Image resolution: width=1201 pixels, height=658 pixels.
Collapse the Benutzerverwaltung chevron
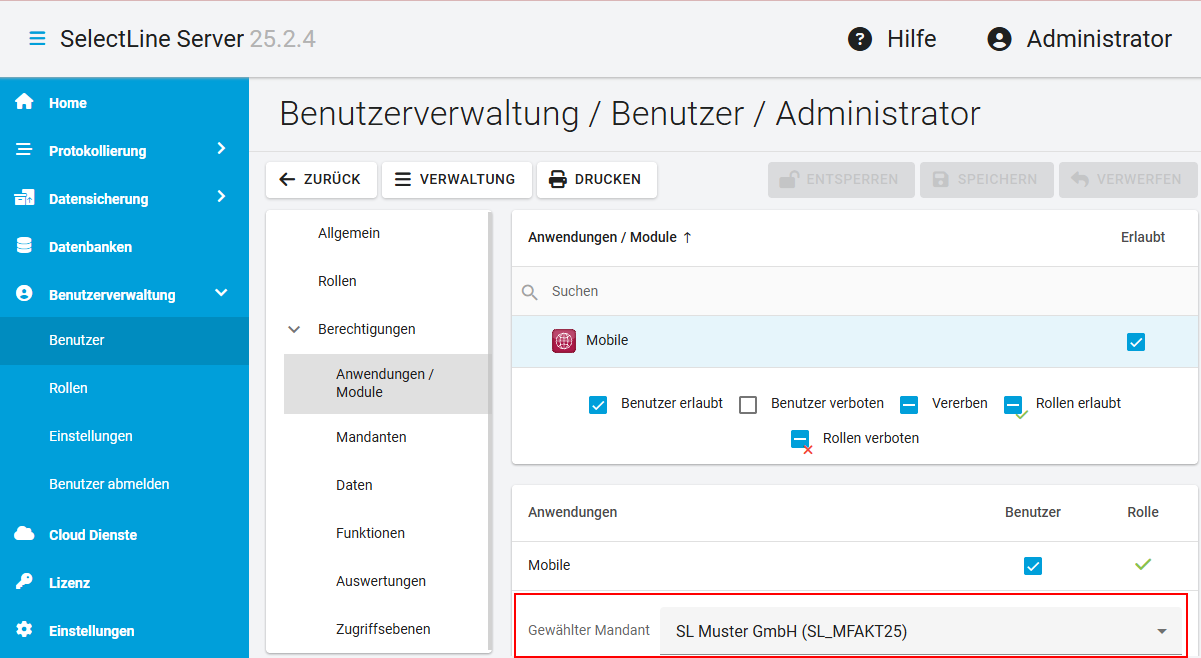click(221, 293)
